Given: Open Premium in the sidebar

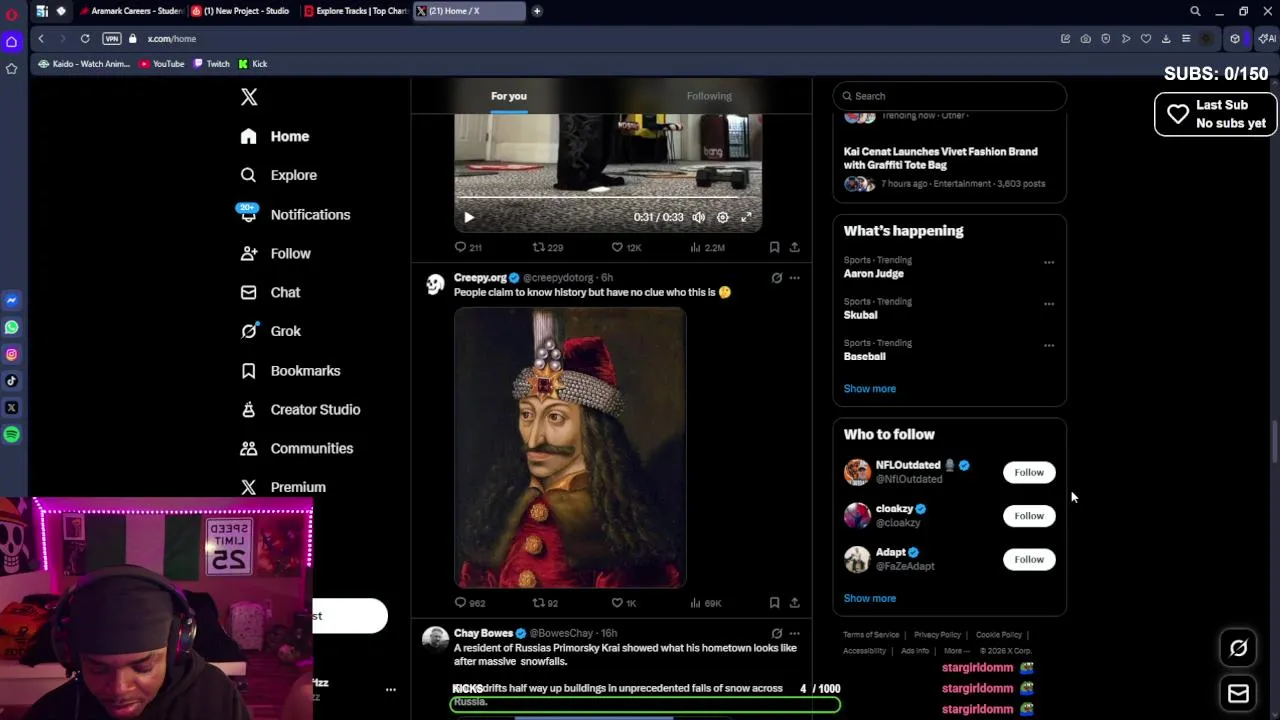Looking at the screenshot, I should click(x=284, y=487).
